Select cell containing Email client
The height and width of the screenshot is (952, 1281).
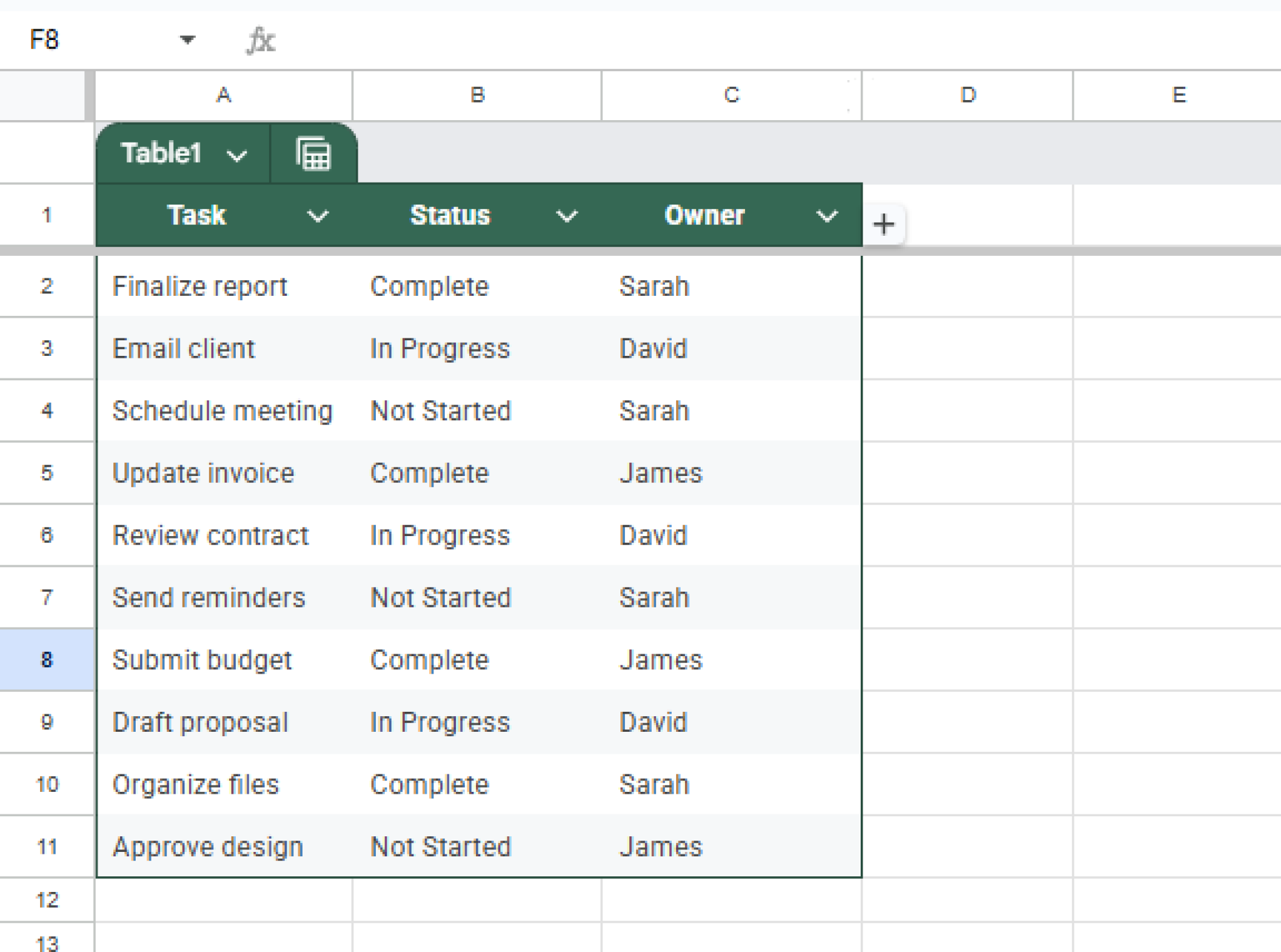tap(183, 348)
